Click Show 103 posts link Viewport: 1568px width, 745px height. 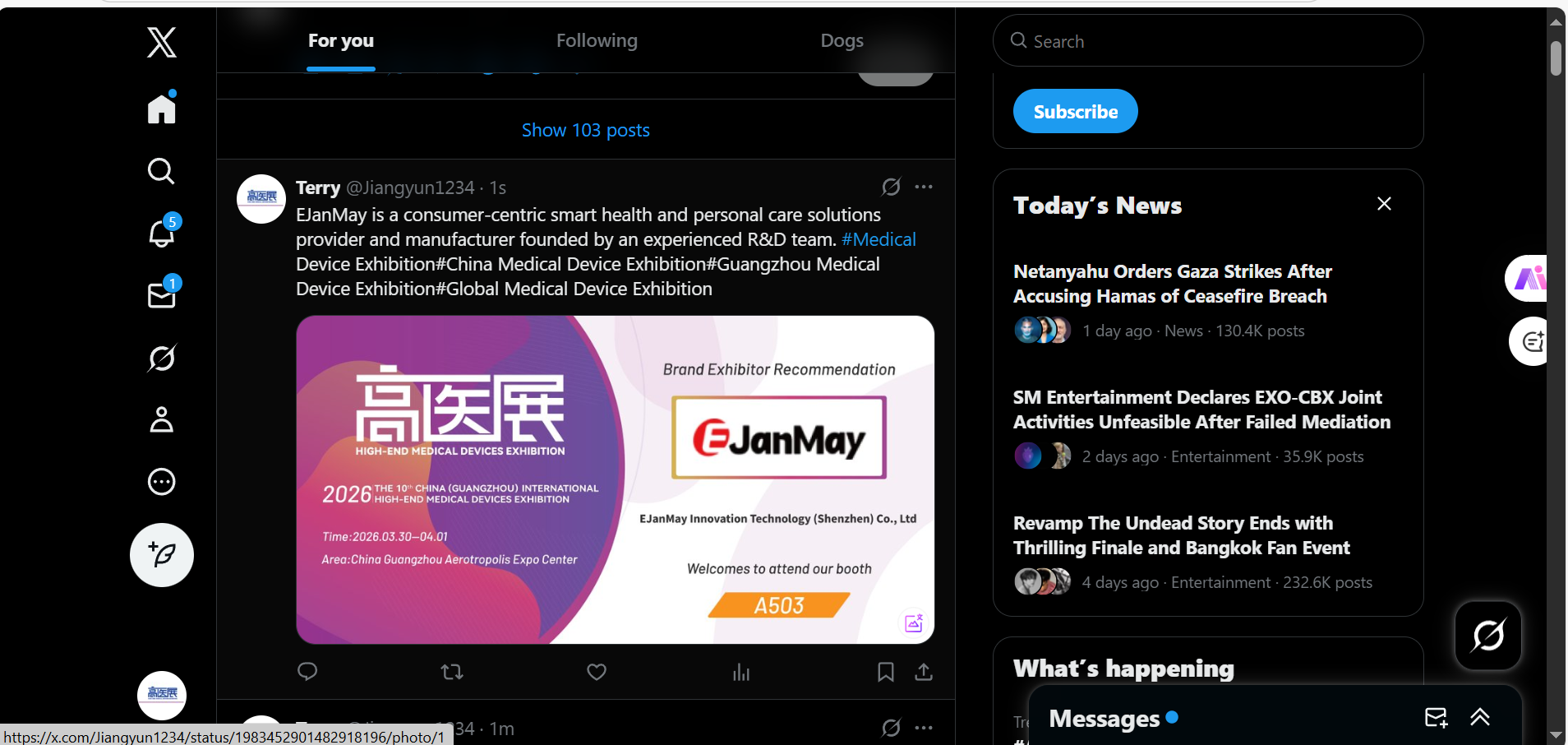[x=586, y=130]
